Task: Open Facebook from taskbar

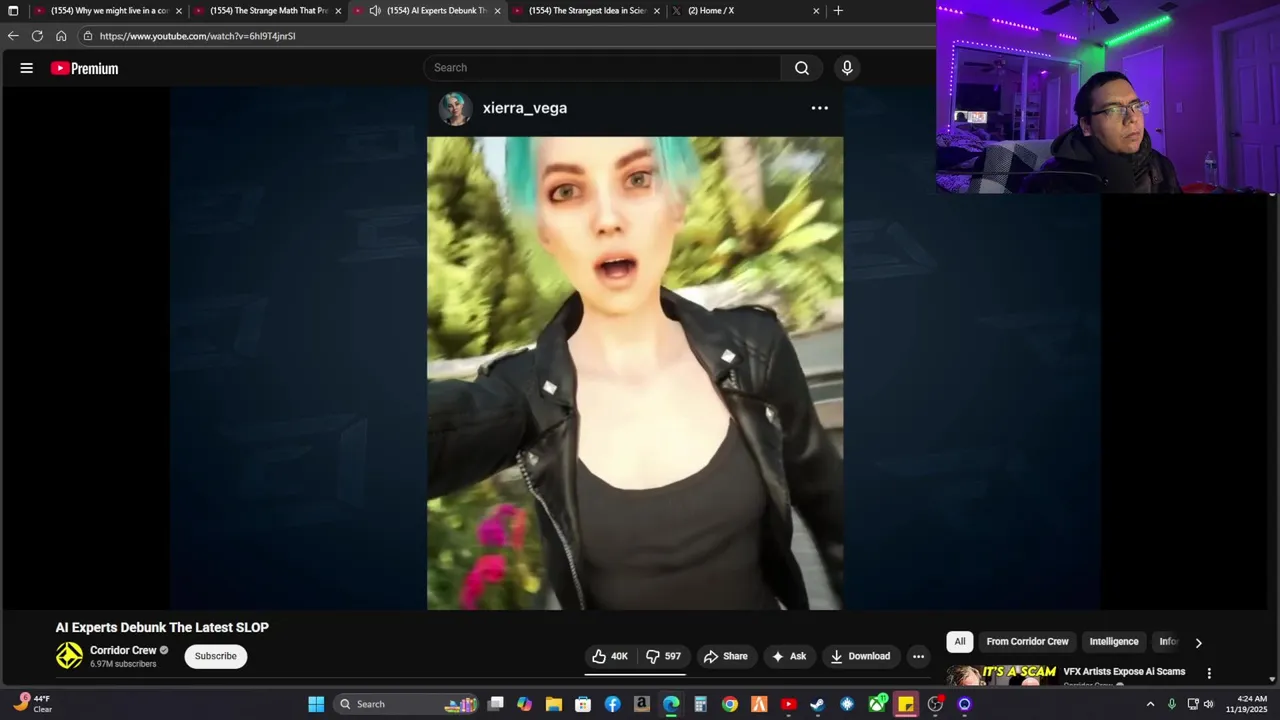Action: pos(612,704)
